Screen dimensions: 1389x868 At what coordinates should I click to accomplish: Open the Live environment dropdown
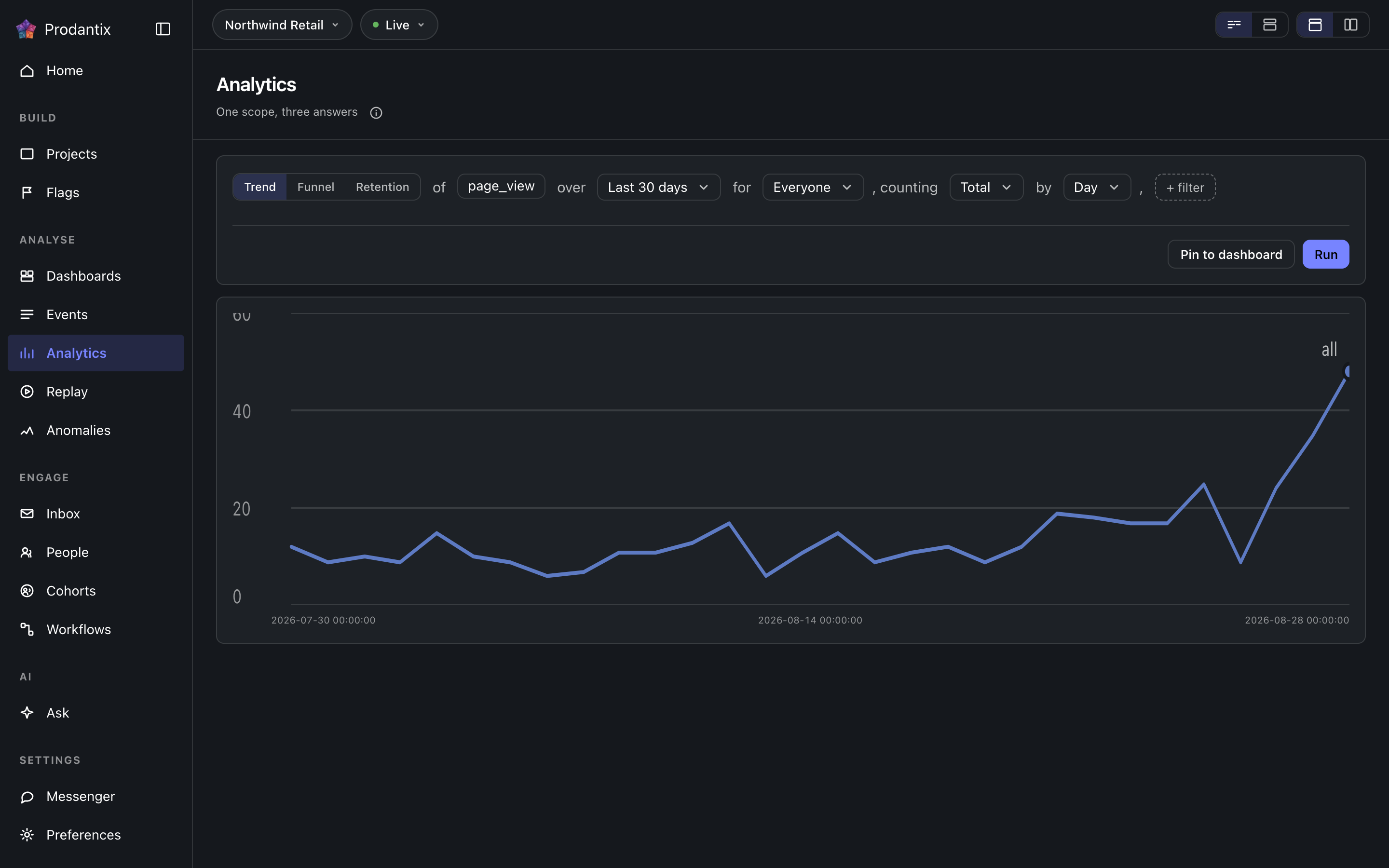(x=399, y=25)
